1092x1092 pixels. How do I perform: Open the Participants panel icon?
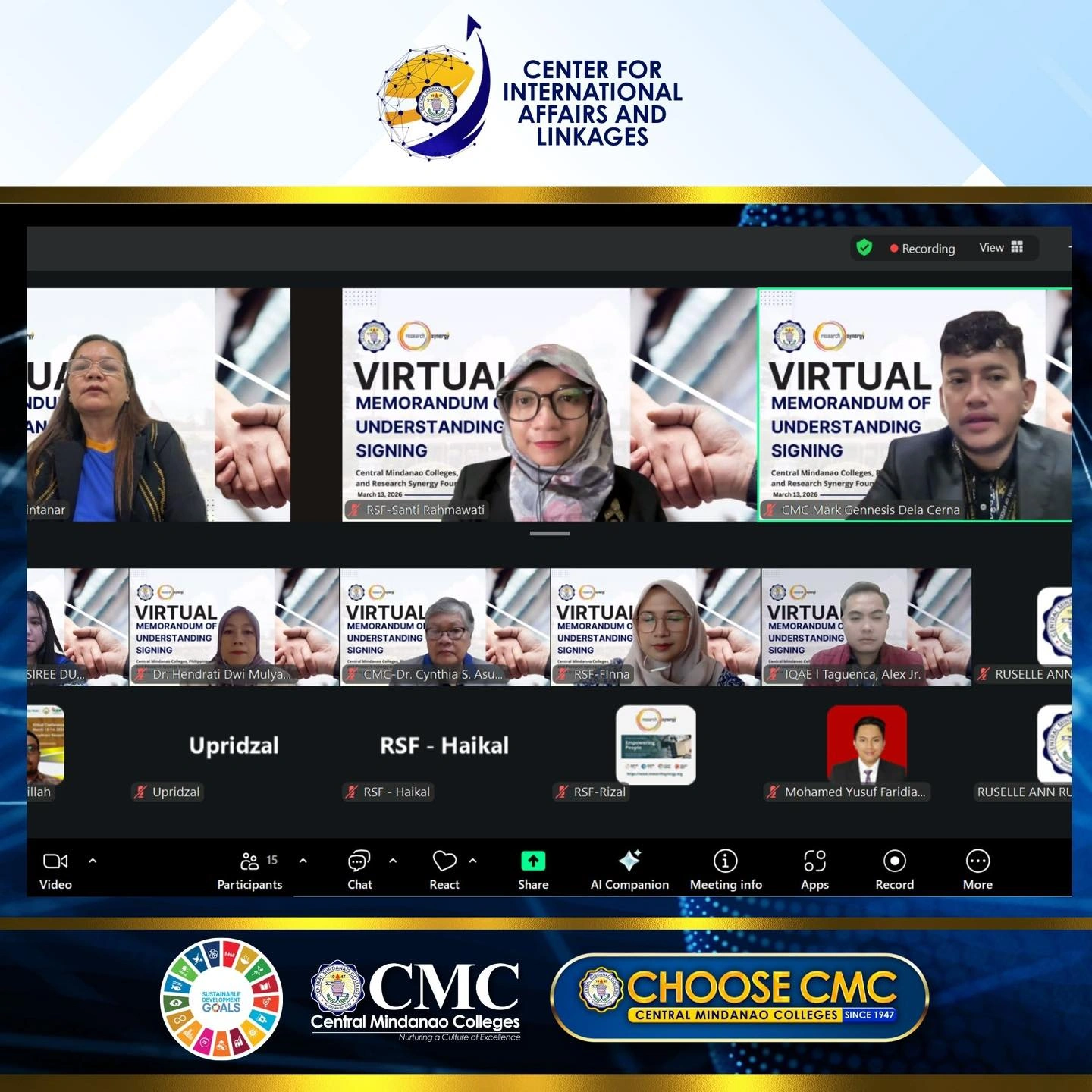[x=249, y=861]
